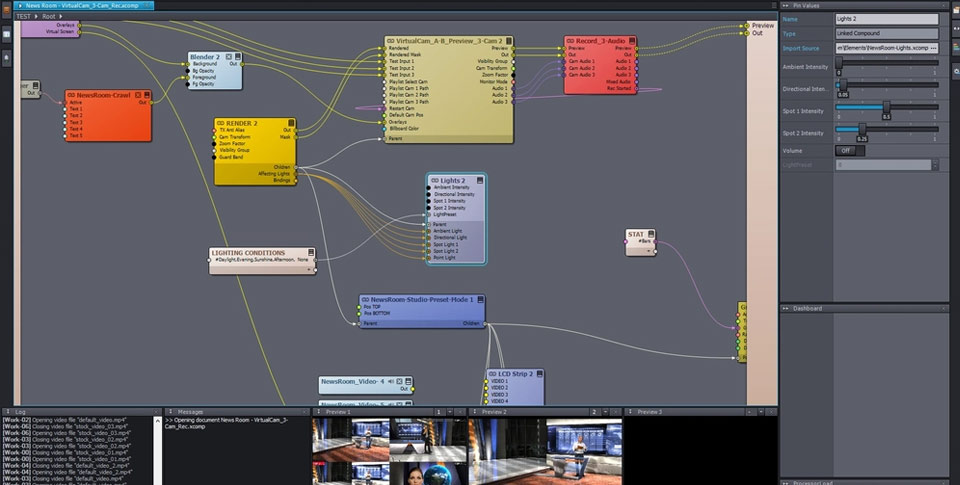Open the Preview 3 dropdown arrow
The width and height of the screenshot is (960, 485).
pos(761,412)
